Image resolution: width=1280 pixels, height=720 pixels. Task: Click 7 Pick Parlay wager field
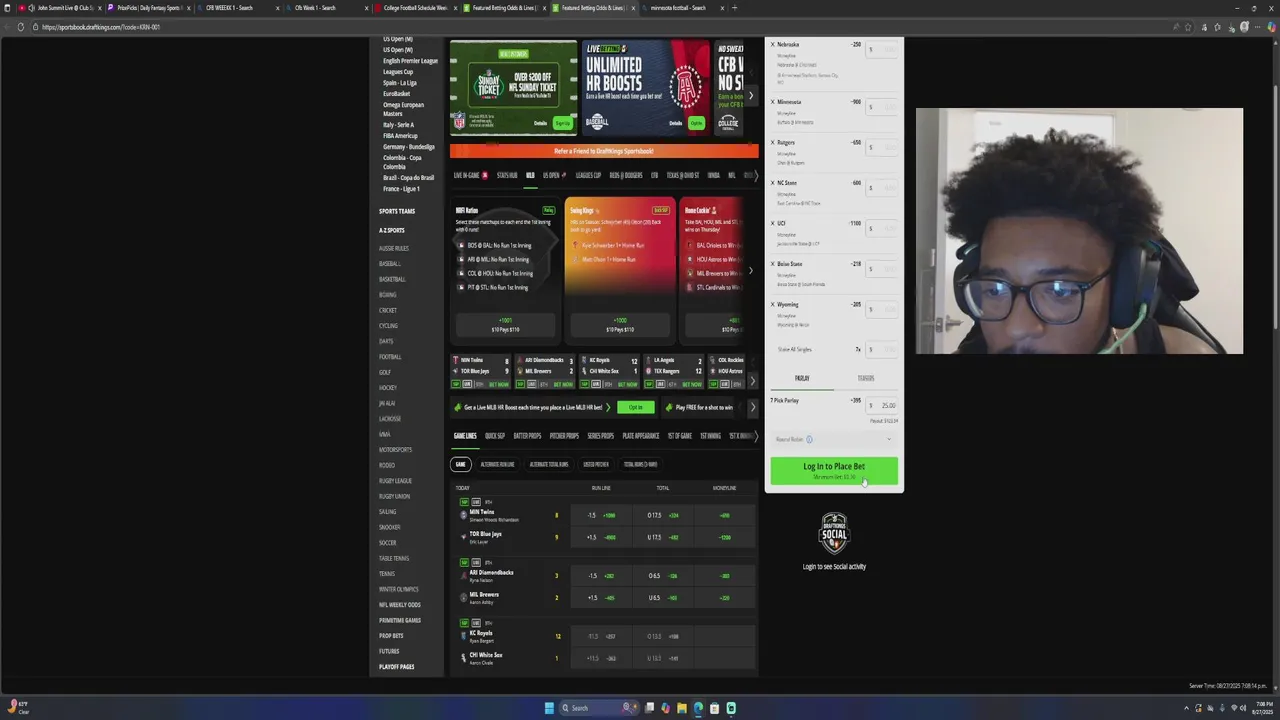pos(881,405)
